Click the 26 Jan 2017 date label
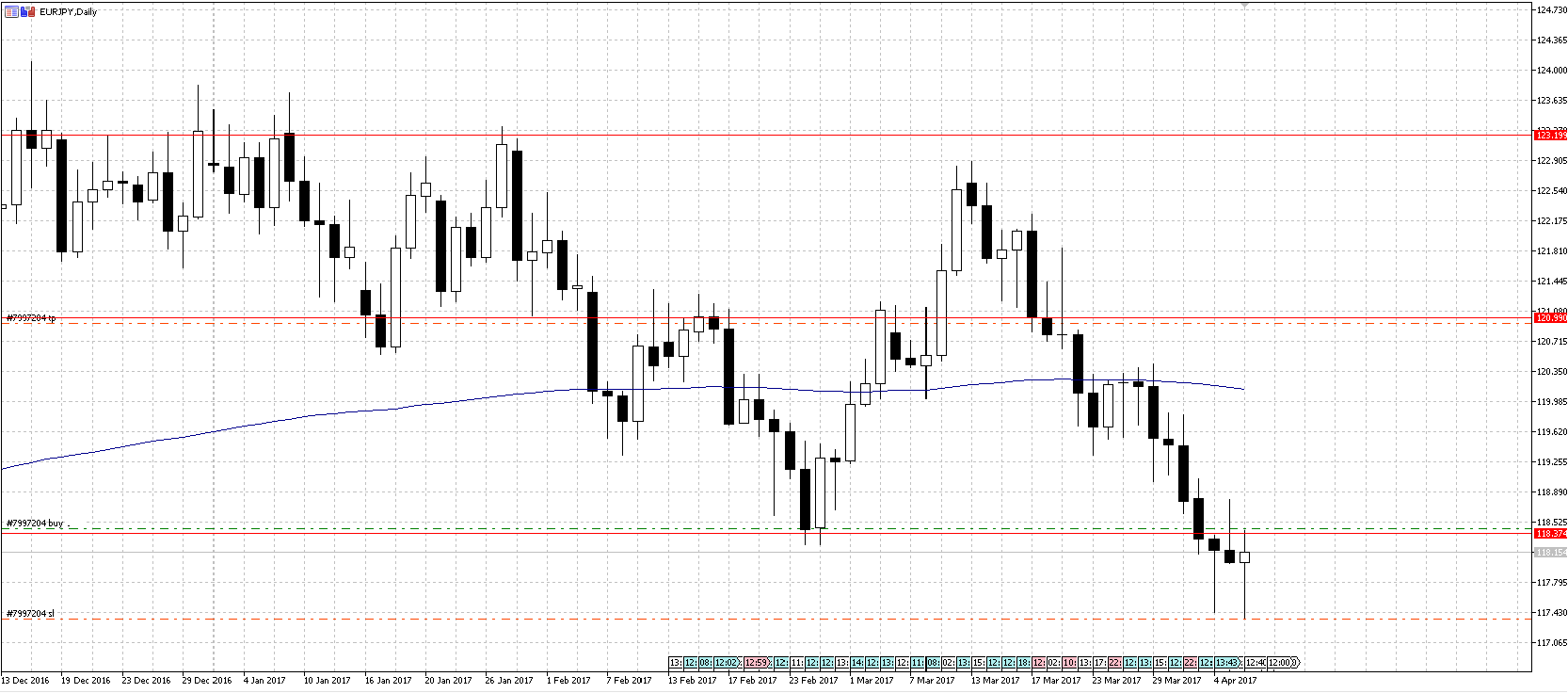The image size is (1568, 693). point(509,680)
